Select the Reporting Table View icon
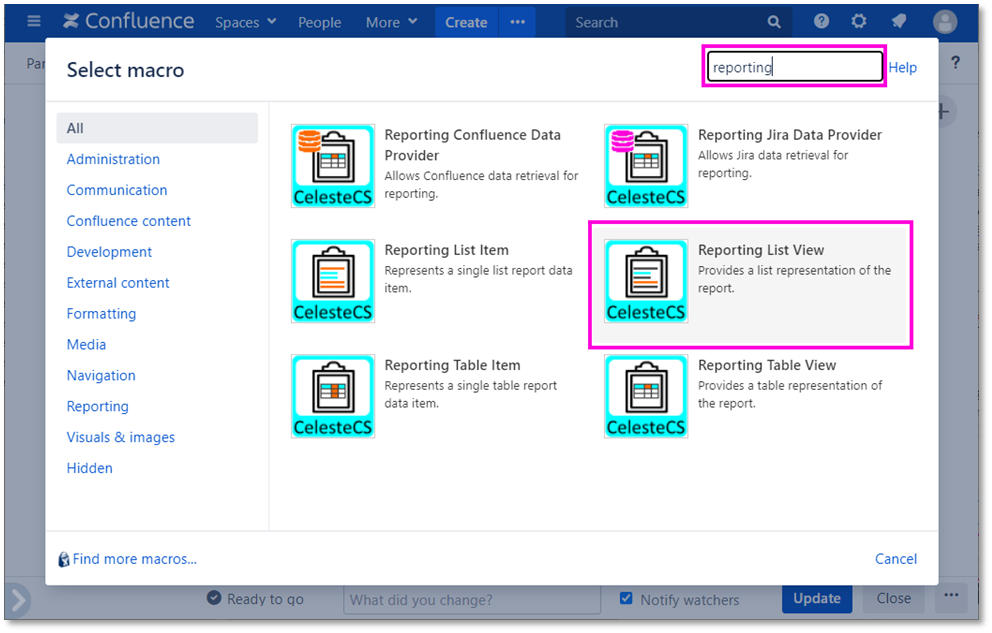The height and width of the screenshot is (633, 992). 646,396
